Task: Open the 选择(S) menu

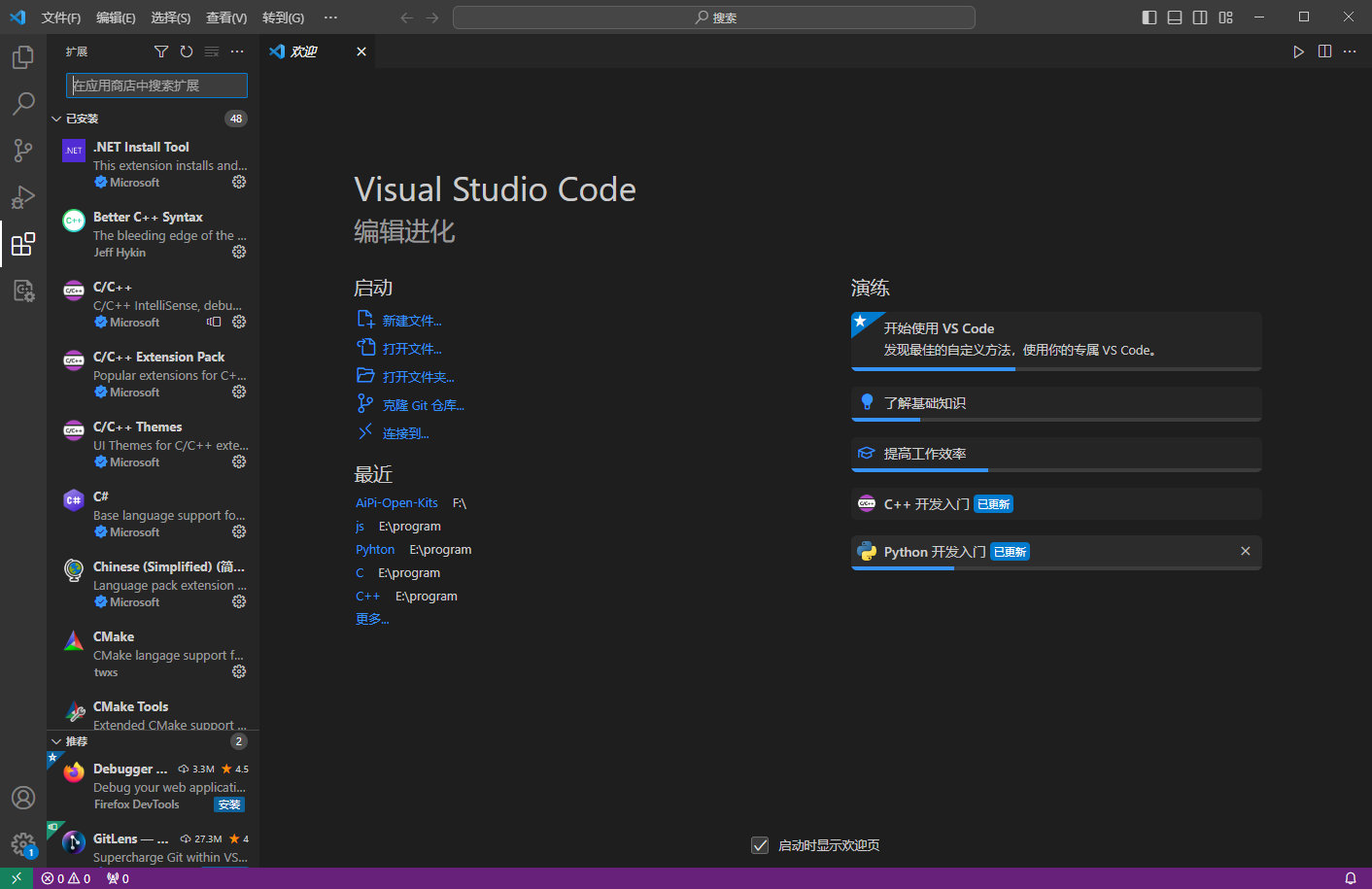Action: coord(170,17)
